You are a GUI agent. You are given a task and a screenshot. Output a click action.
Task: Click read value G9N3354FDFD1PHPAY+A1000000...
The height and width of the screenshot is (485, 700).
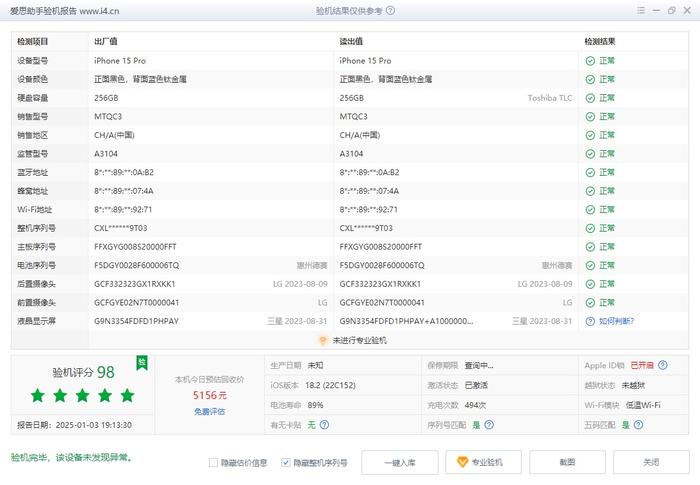tap(406, 321)
